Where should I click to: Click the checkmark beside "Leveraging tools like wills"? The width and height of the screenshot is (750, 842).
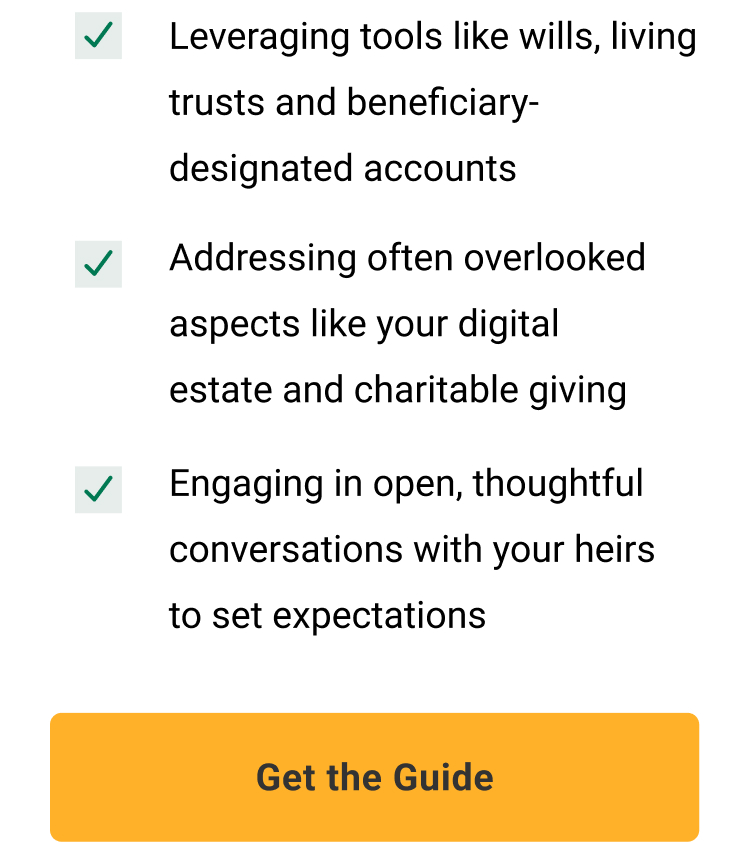tap(97, 37)
